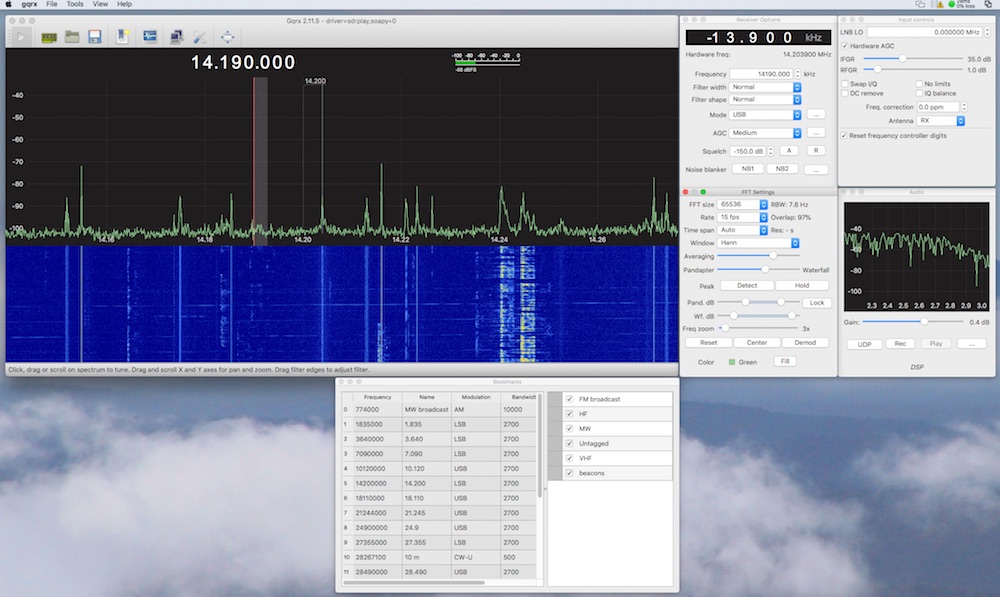Select bookmark row MW broadcast

pos(440,409)
